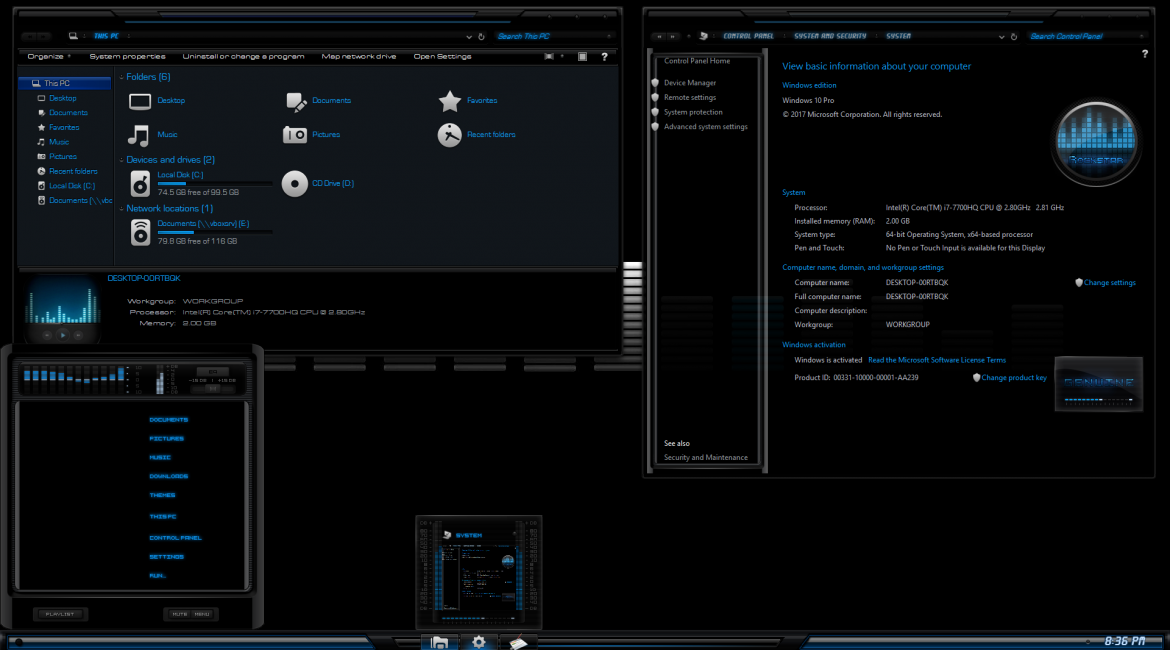
Task: Click the Search Control Panel field
Action: coord(1086,37)
